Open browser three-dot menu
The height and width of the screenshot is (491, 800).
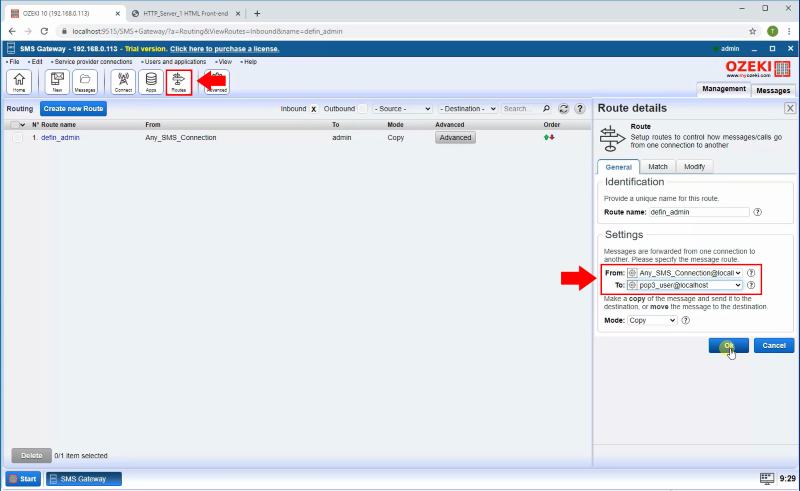(789, 31)
